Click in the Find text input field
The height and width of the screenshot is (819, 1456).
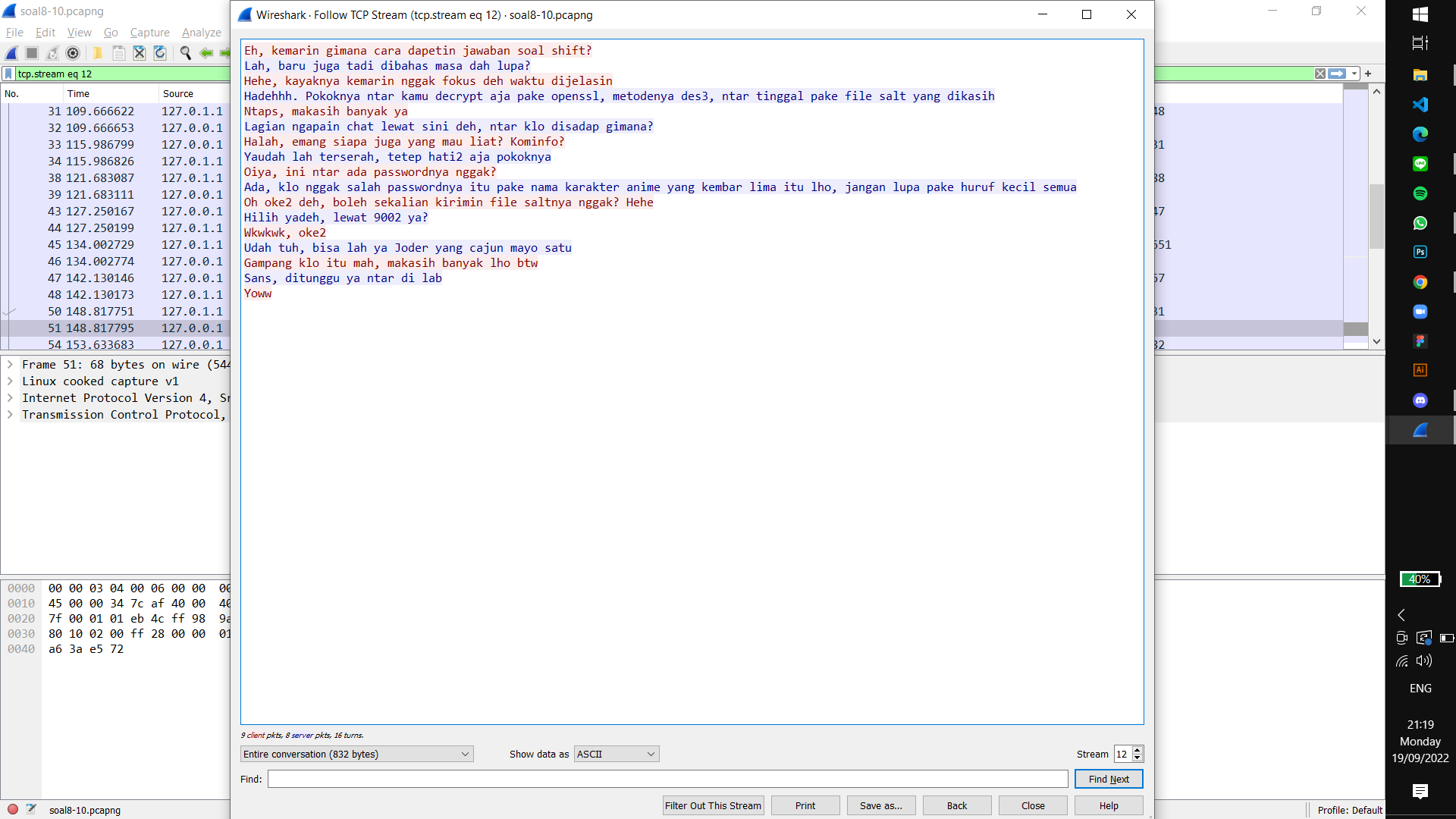pyautogui.click(x=667, y=779)
